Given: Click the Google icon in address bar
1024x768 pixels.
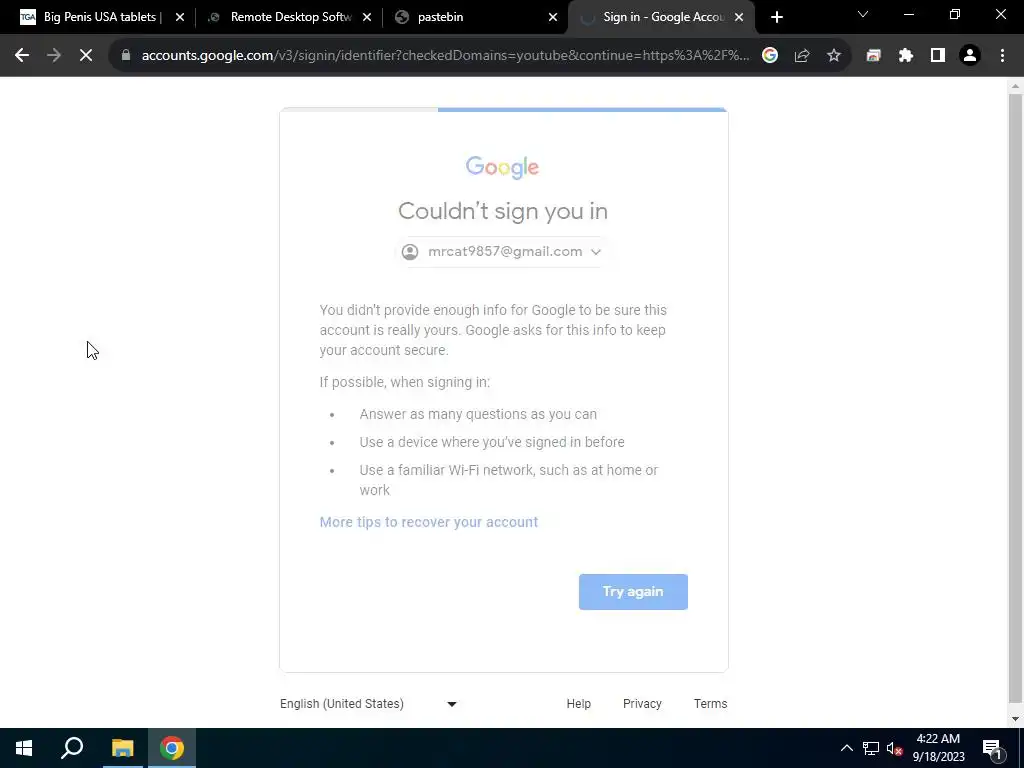Looking at the screenshot, I should coord(770,56).
